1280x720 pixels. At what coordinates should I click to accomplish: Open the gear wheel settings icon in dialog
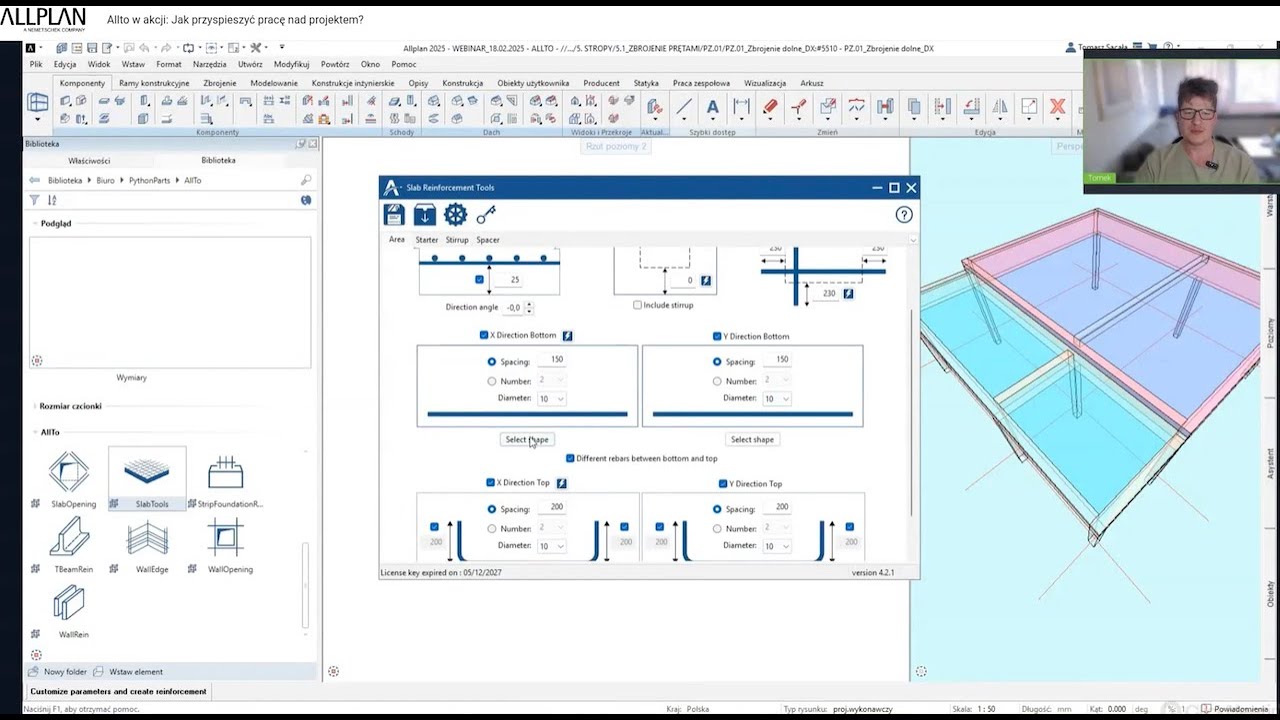click(x=455, y=215)
